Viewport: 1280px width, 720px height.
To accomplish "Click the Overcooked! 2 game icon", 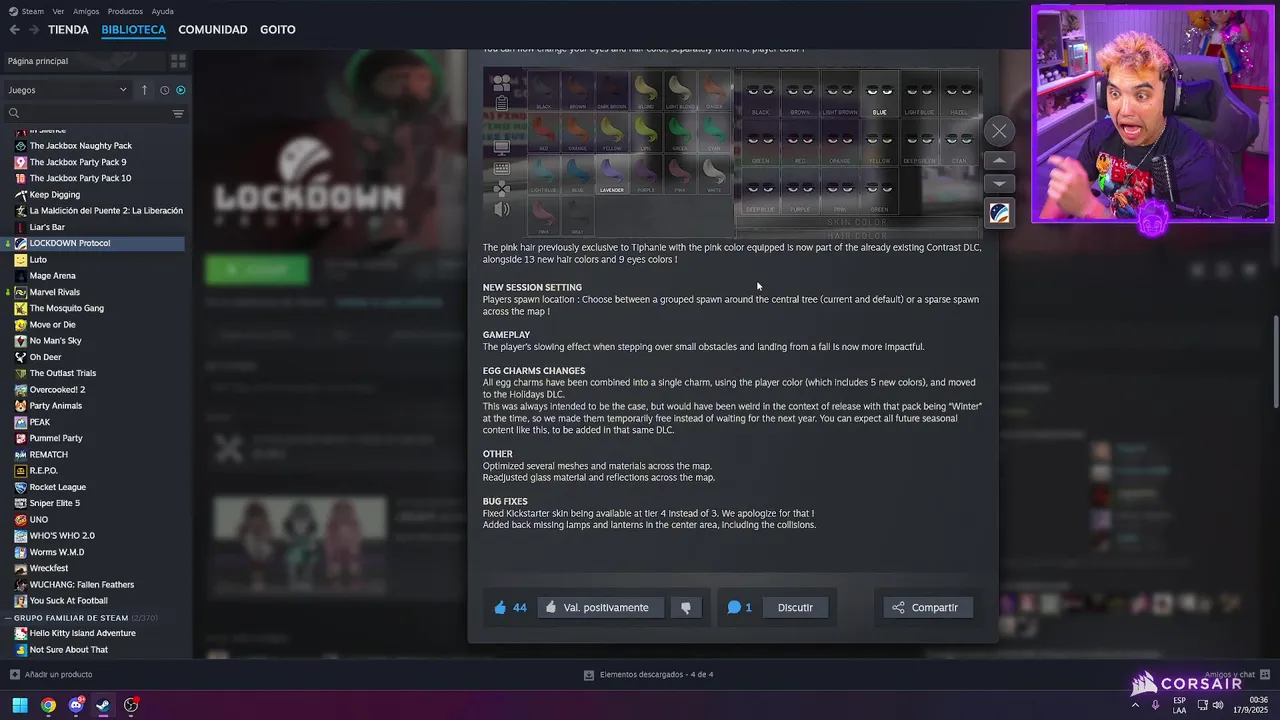I will (x=21, y=390).
